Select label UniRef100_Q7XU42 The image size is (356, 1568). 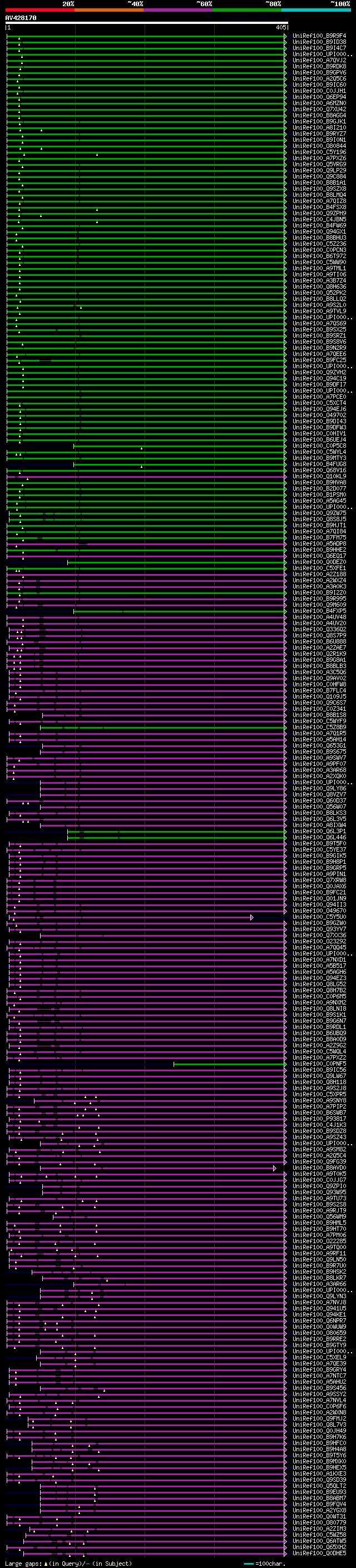319,110
